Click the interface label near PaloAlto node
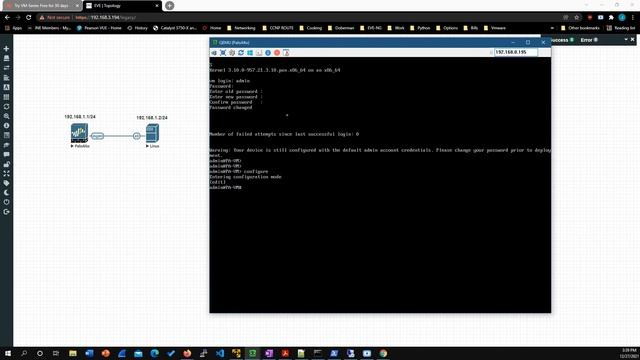 pos(97,136)
